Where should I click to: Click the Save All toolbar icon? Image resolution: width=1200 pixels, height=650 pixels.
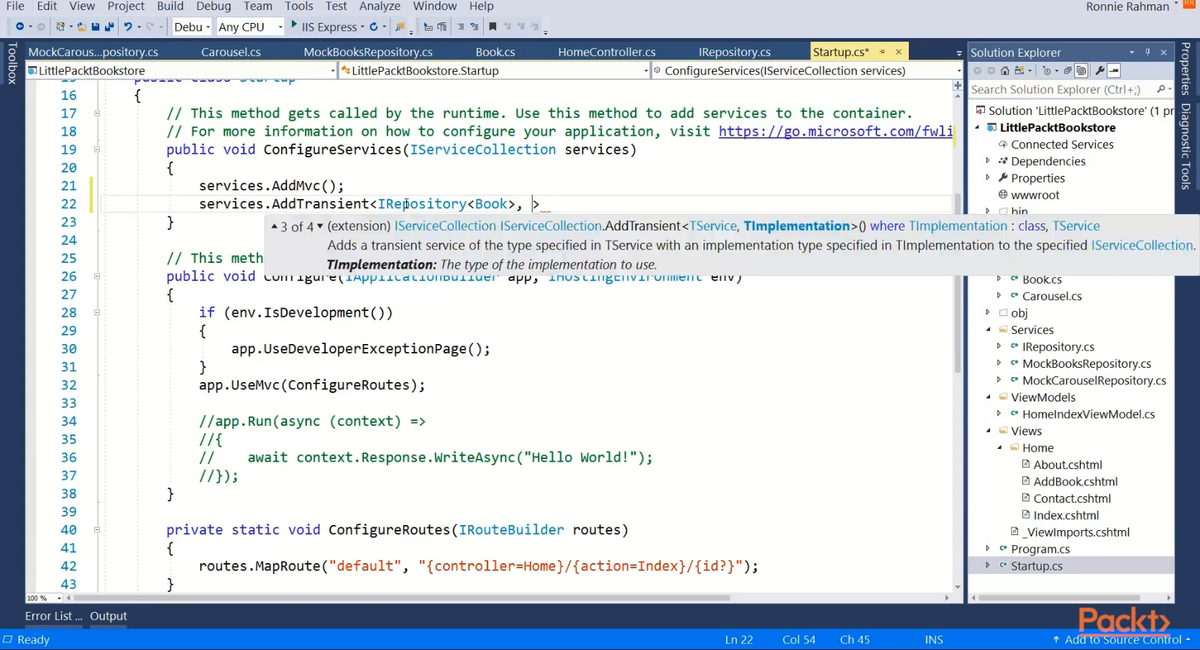point(109,27)
